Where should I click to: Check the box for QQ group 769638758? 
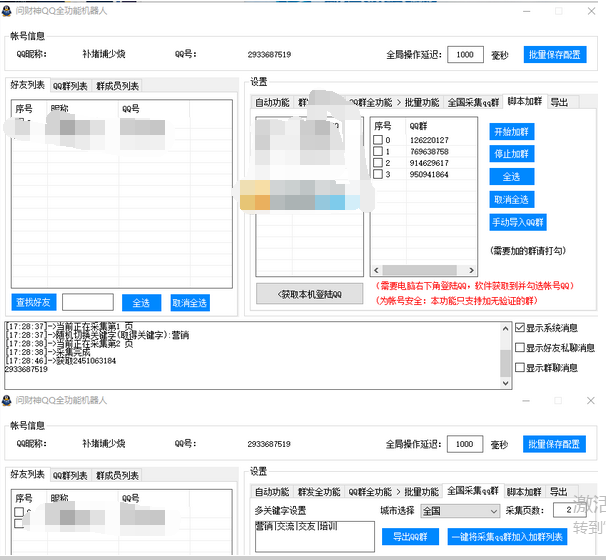click(378, 151)
